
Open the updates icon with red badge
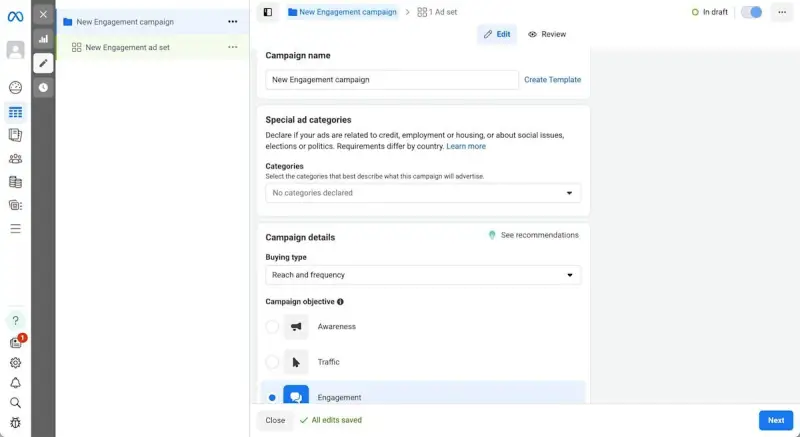click(16, 342)
